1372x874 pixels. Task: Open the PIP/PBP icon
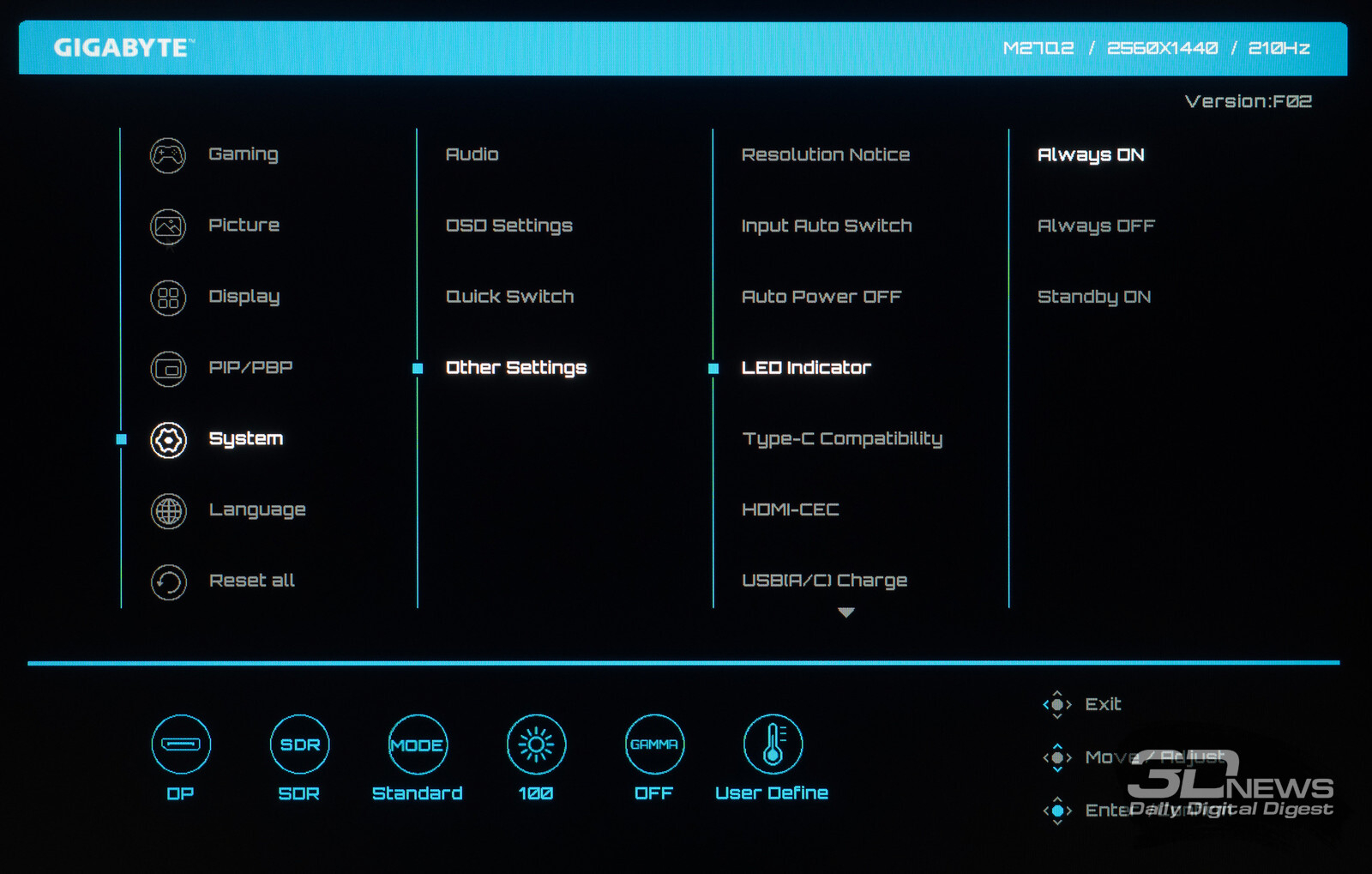click(168, 369)
